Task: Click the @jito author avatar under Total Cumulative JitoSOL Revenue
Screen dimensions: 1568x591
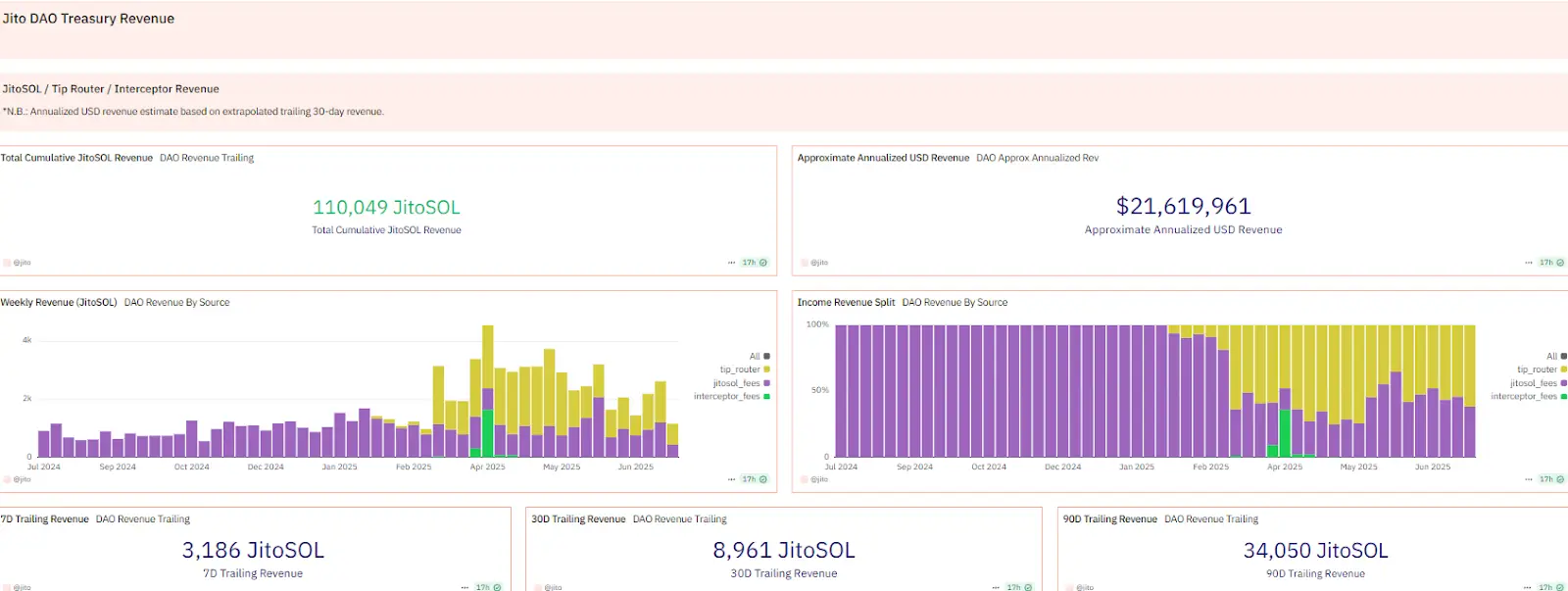Action: pos(7,263)
